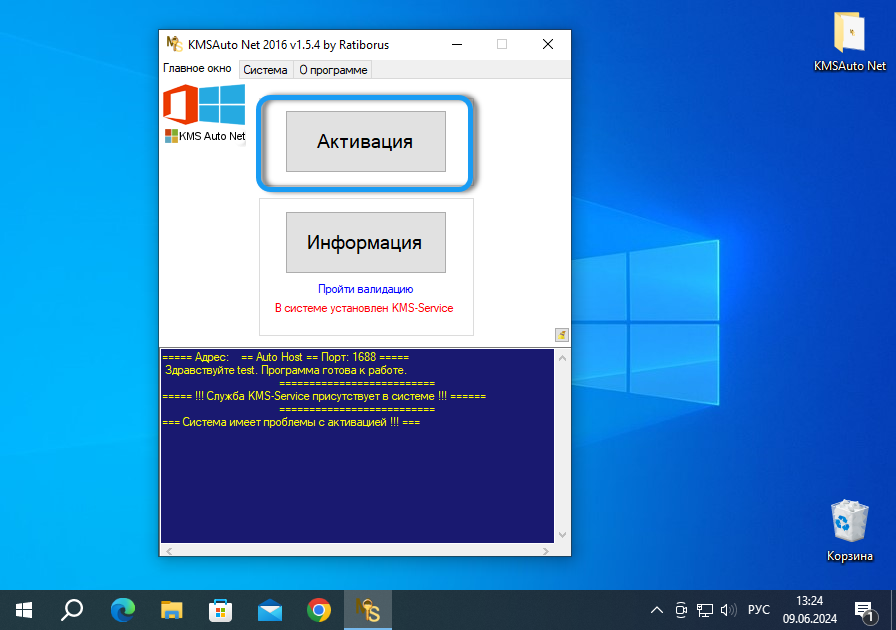
Task: Click the small broom icon above the log
Action: pos(562,335)
